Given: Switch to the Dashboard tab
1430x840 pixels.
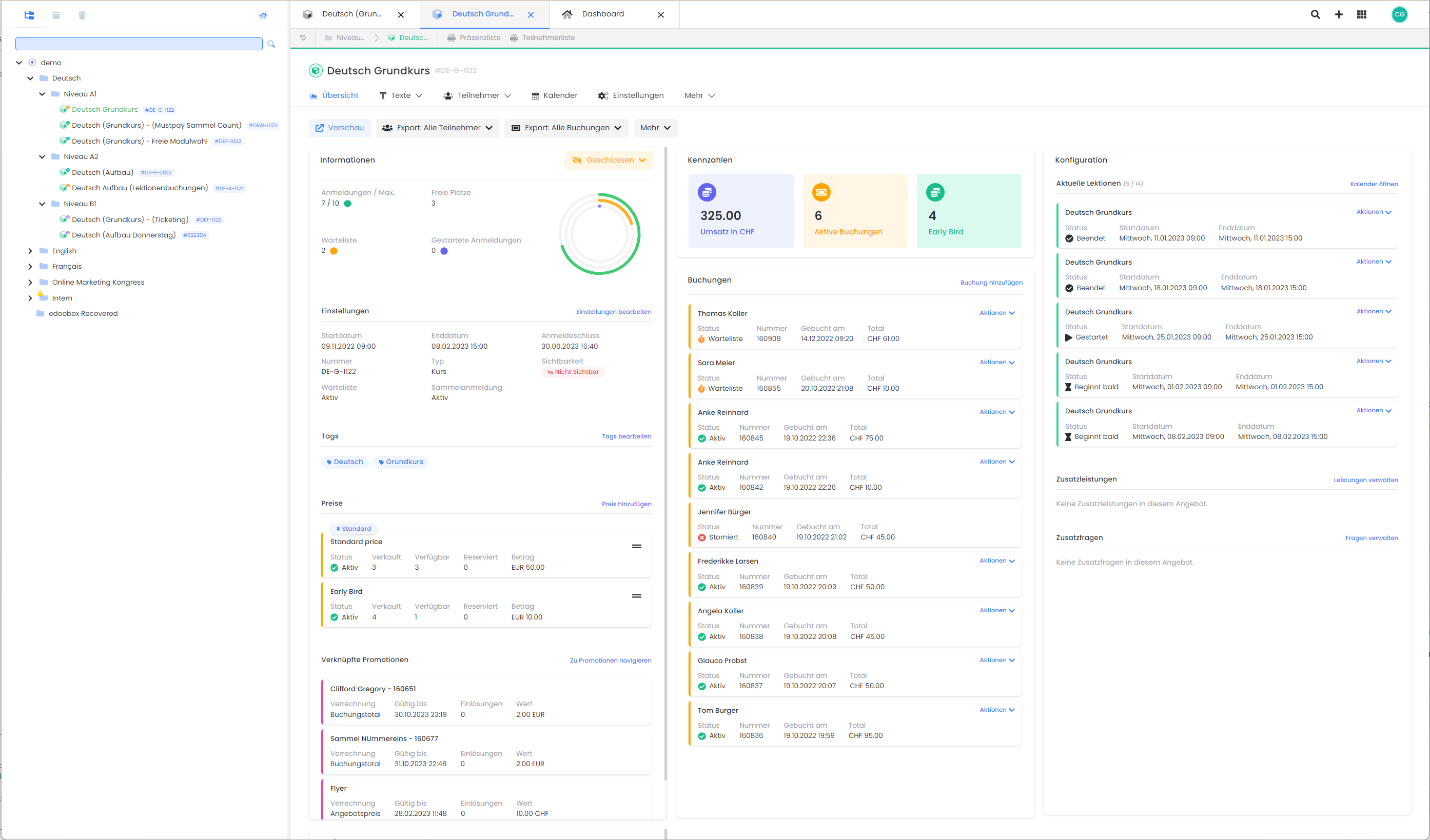Looking at the screenshot, I should pos(603,14).
